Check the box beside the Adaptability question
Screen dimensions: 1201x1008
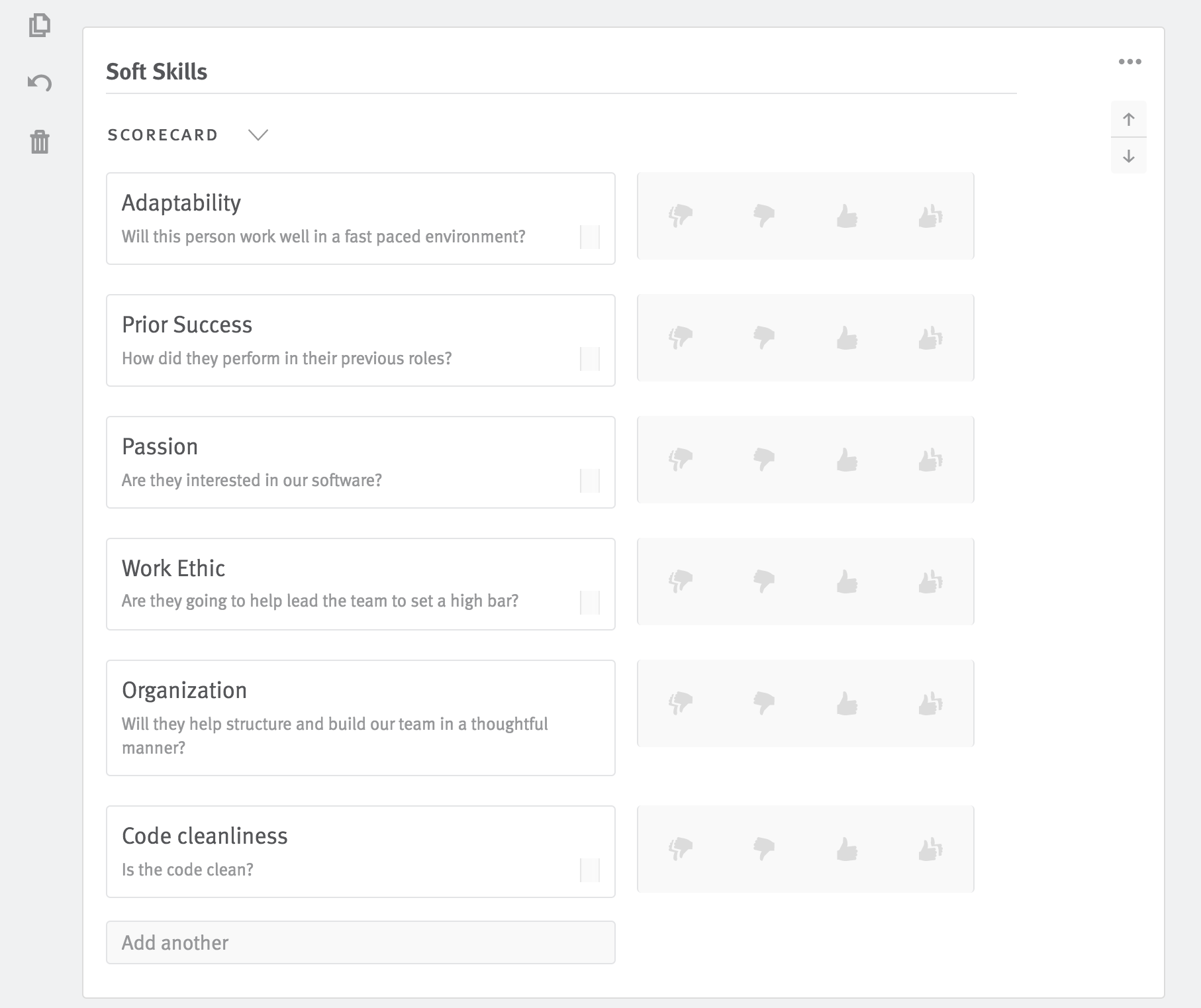pyautogui.click(x=589, y=236)
